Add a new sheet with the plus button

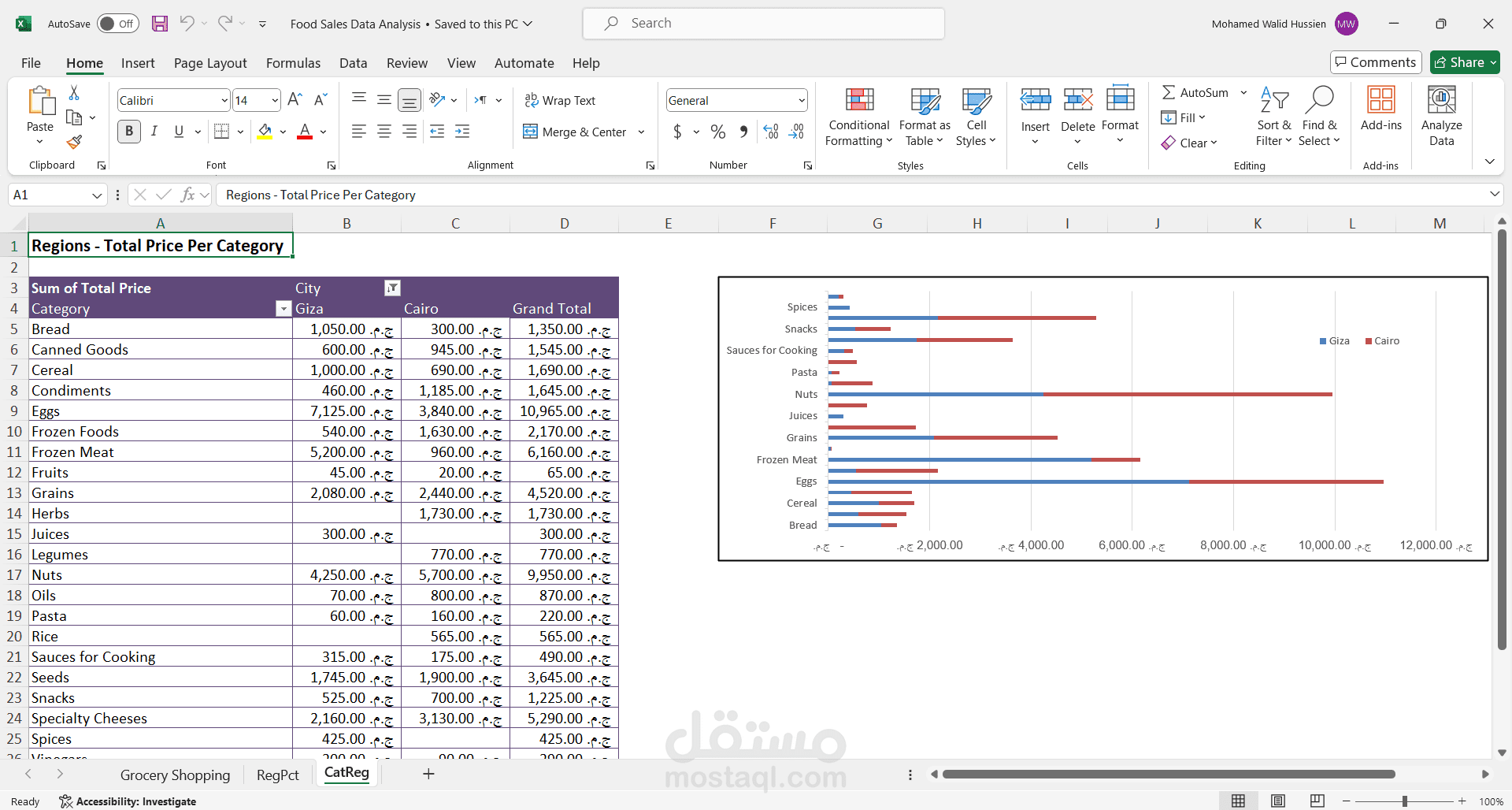[x=428, y=774]
